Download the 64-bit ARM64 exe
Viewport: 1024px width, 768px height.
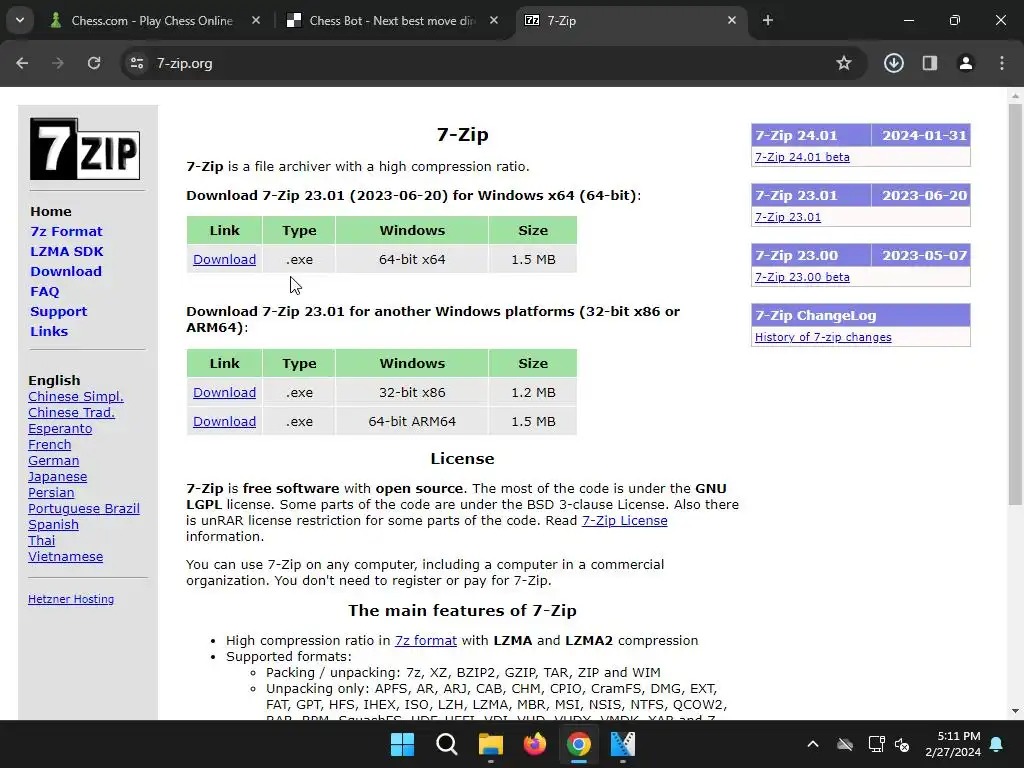225,421
